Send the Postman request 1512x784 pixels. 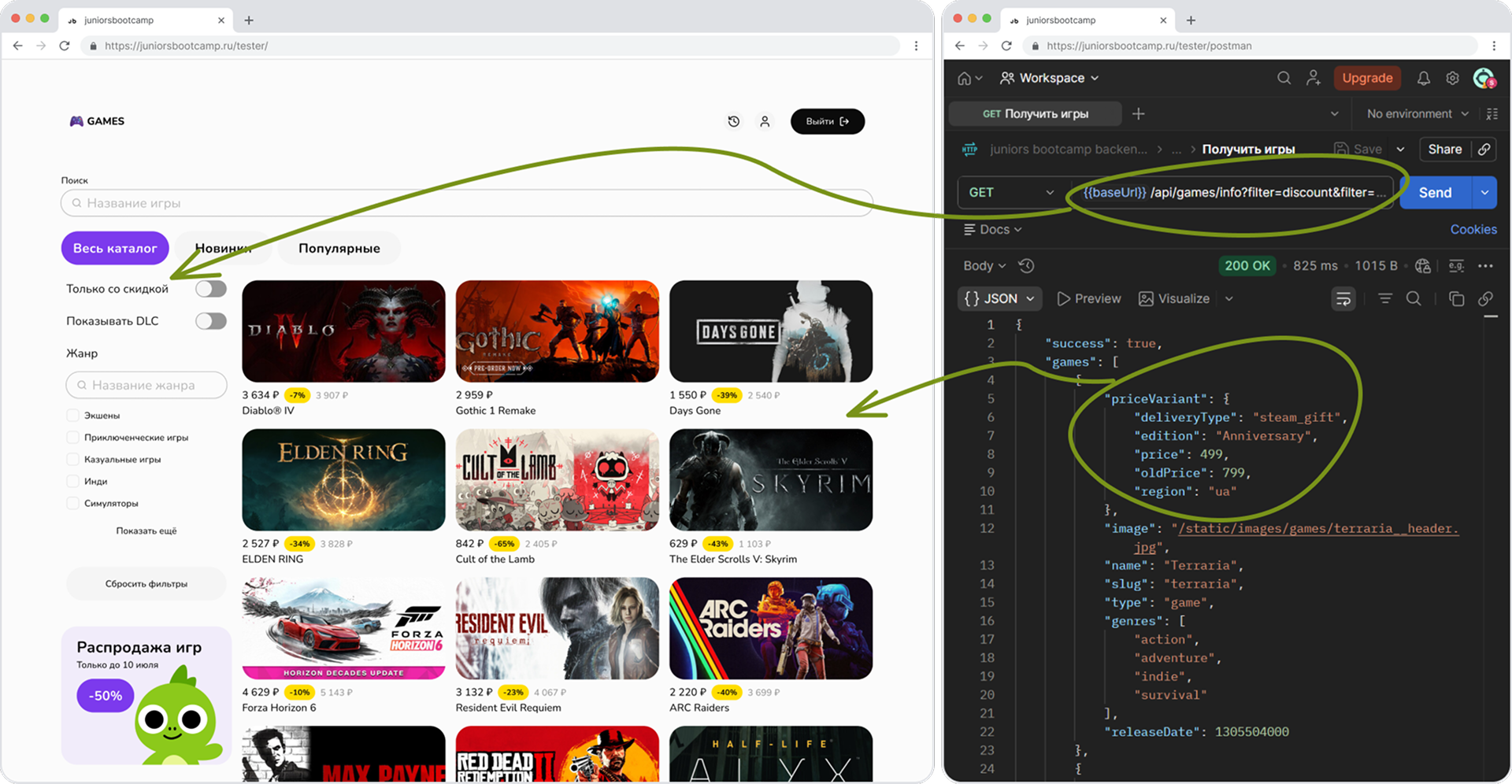pos(1435,192)
